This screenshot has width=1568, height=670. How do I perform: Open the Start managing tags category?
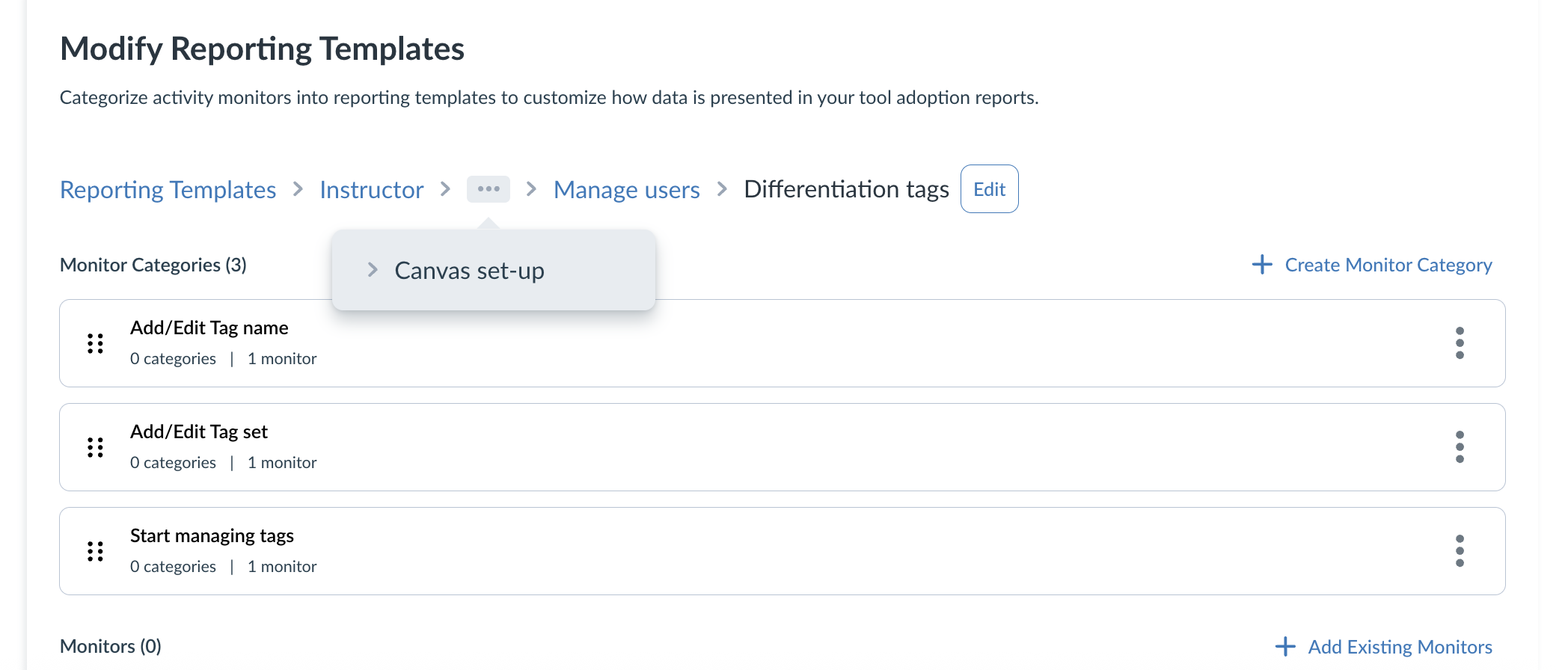(783, 551)
